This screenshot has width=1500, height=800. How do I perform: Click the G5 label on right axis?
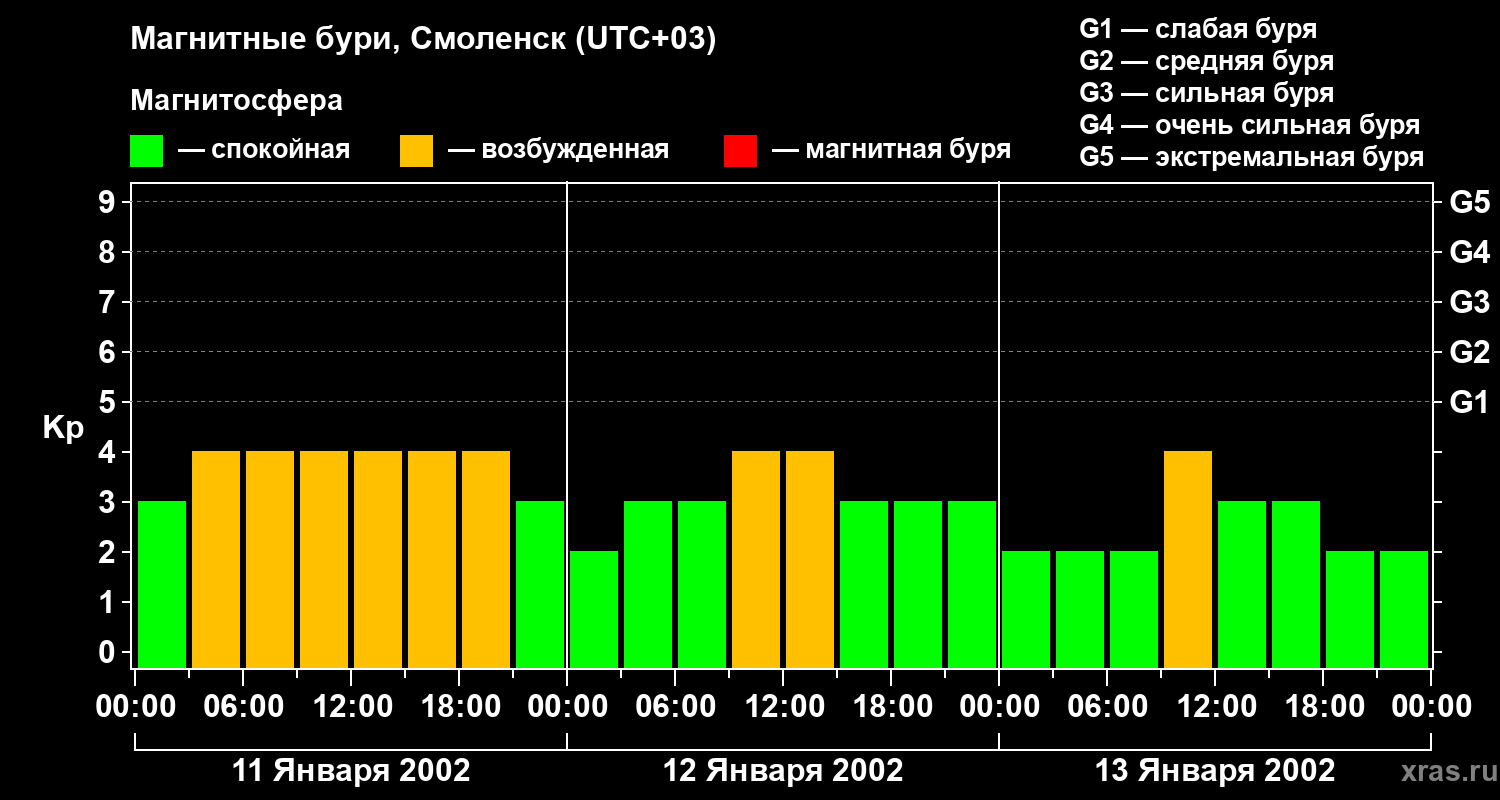pos(1469,202)
